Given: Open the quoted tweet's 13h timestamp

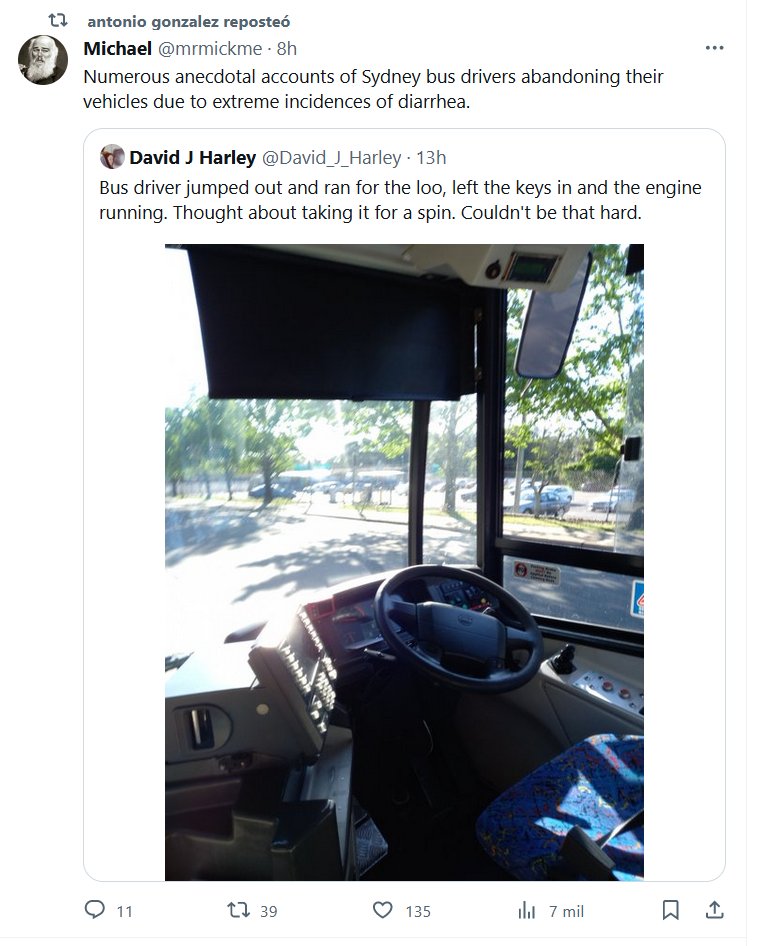Looking at the screenshot, I should (x=431, y=157).
